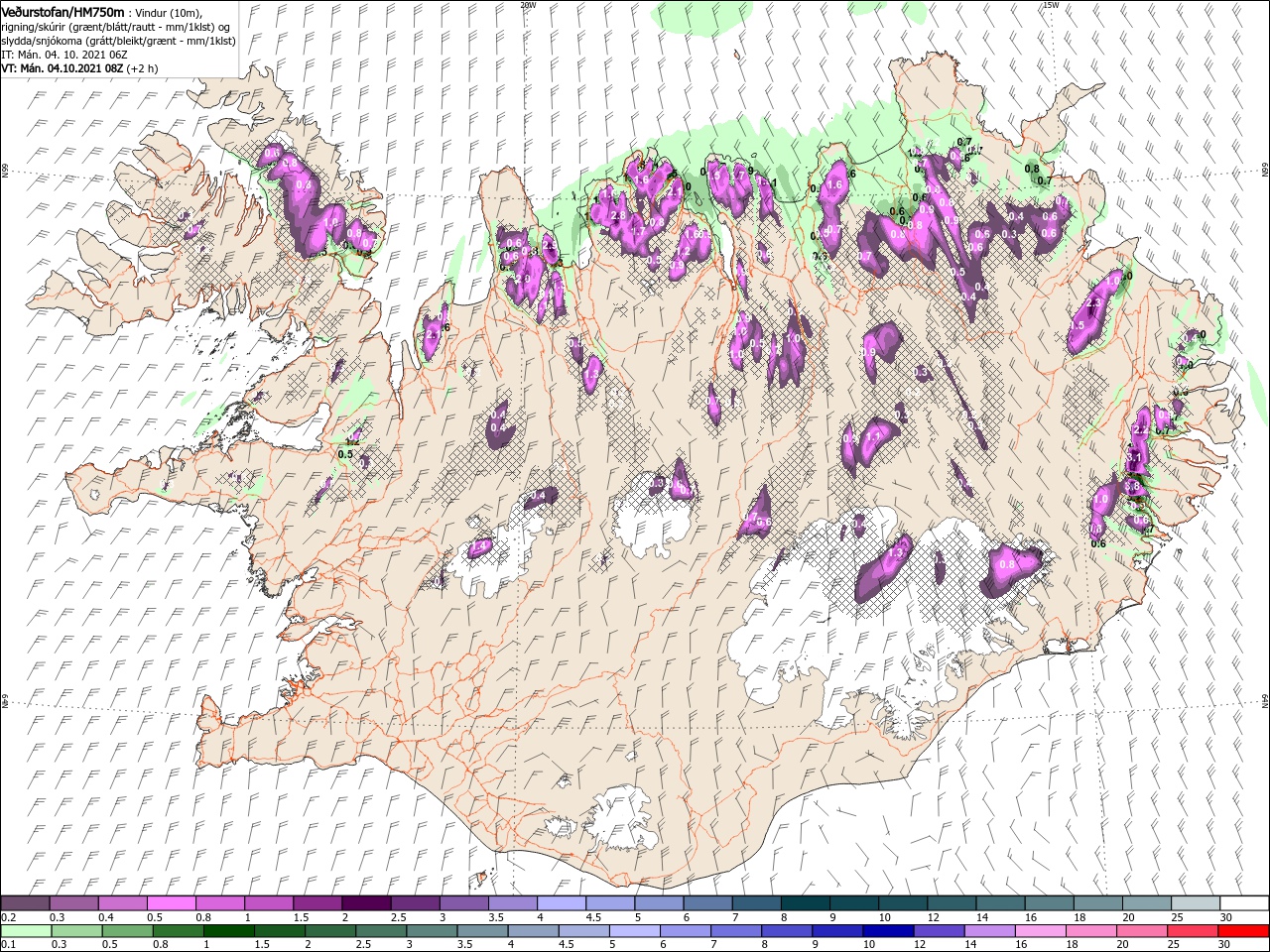Click the 4 grey-blue swatch in the lower legend row
Viewport: 1270px width, 952px height.
pyautogui.click(x=534, y=931)
